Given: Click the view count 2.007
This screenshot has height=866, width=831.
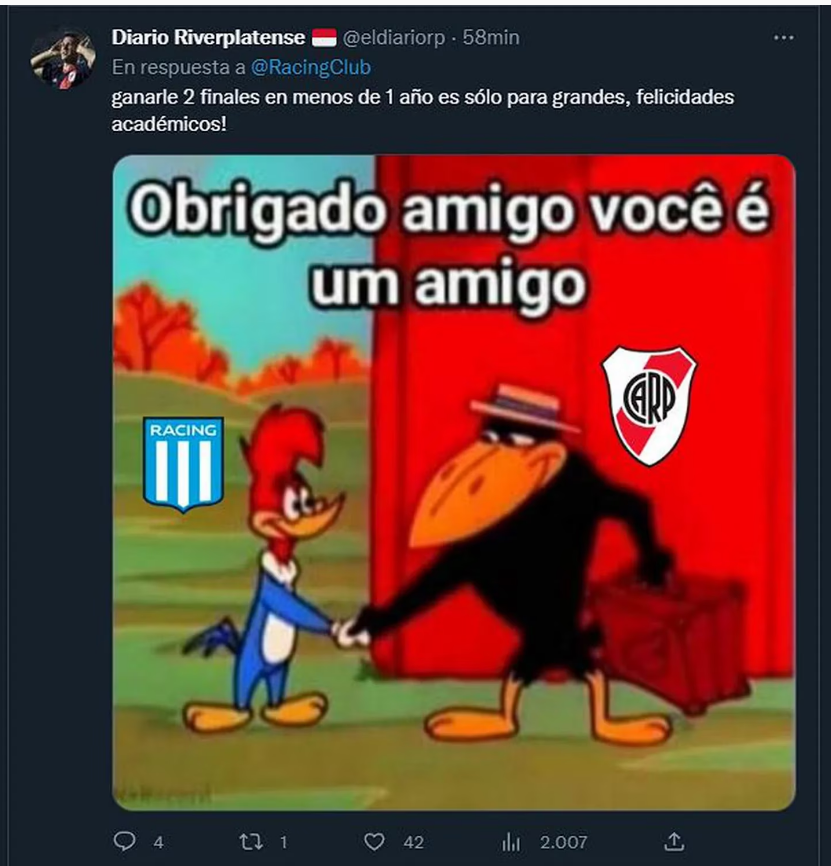Looking at the screenshot, I should (563, 842).
